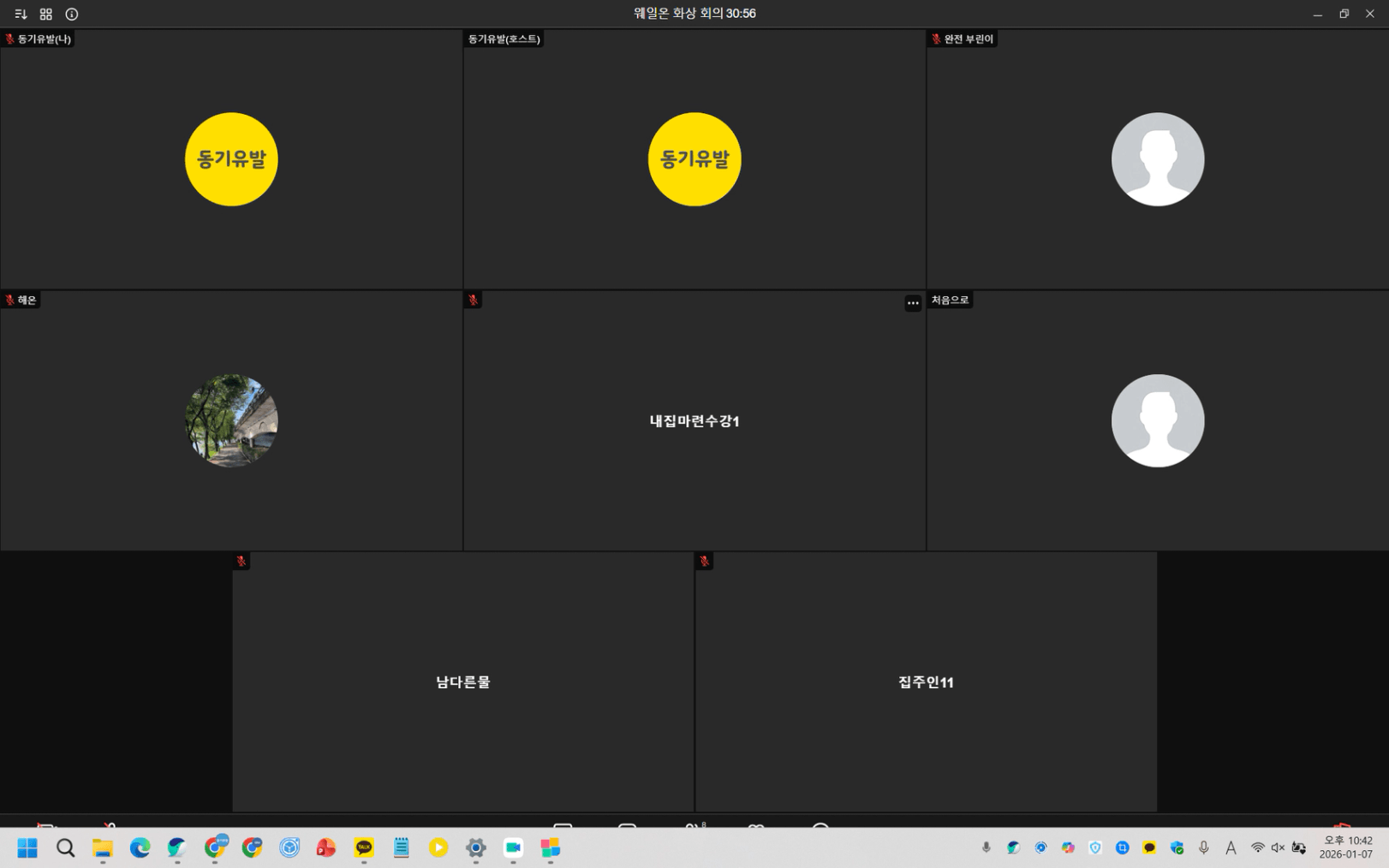Toggle the IME language mode indicator A
The height and width of the screenshot is (868, 1389).
click(1231, 847)
